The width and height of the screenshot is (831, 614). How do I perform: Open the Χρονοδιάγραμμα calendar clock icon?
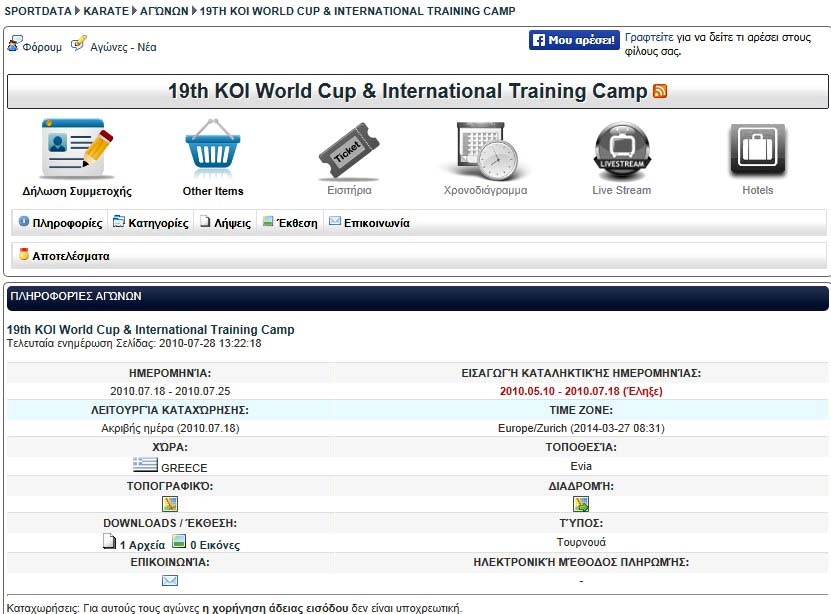tap(485, 150)
